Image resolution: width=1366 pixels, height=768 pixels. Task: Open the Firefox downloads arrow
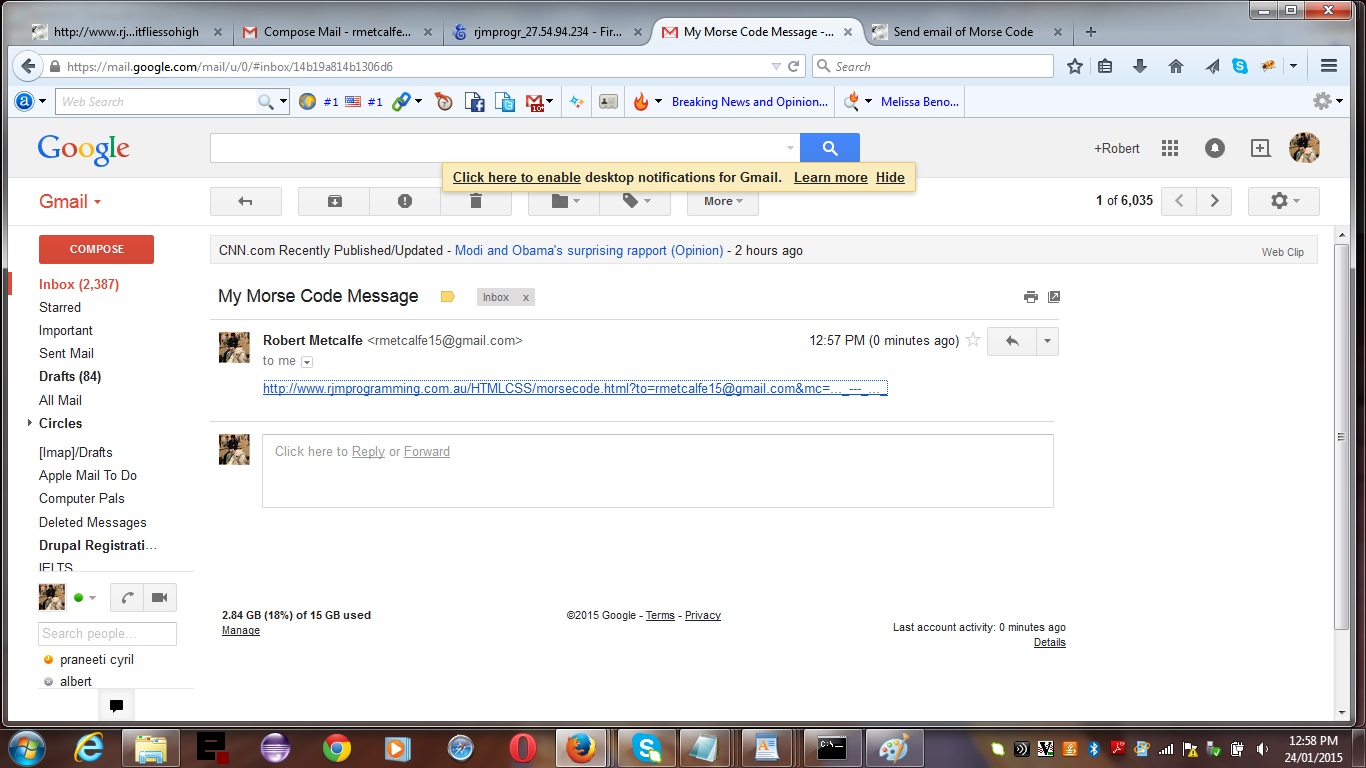click(x=1139, y=66)
